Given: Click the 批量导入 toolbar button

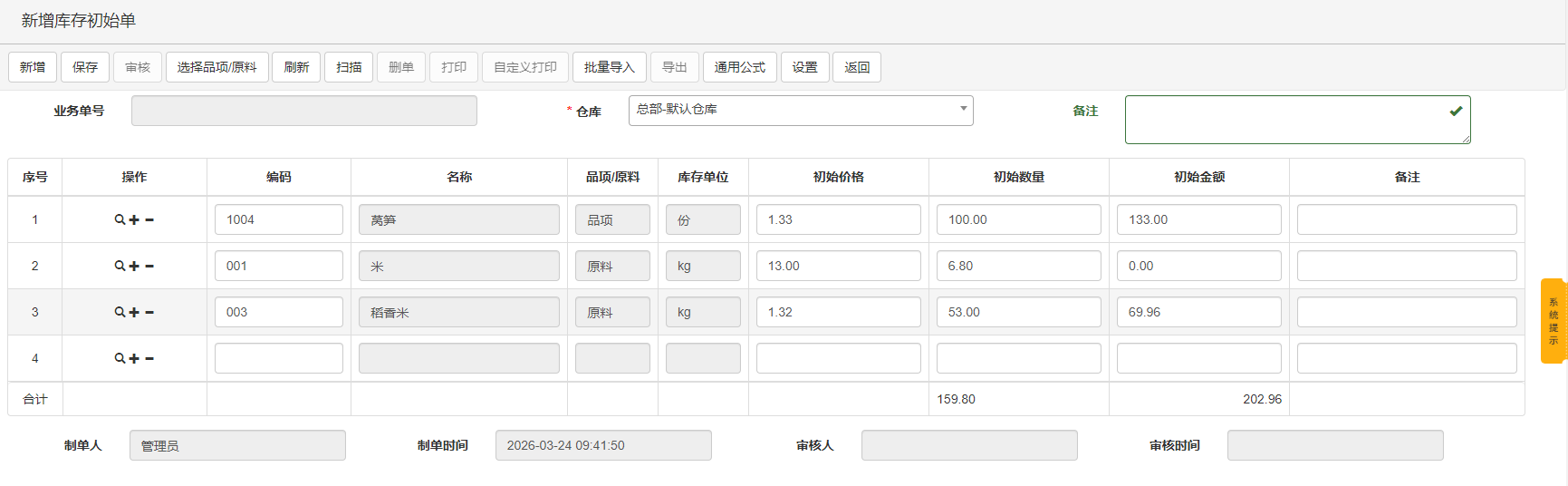Looking at the screenshot, I should coord(609,67).
